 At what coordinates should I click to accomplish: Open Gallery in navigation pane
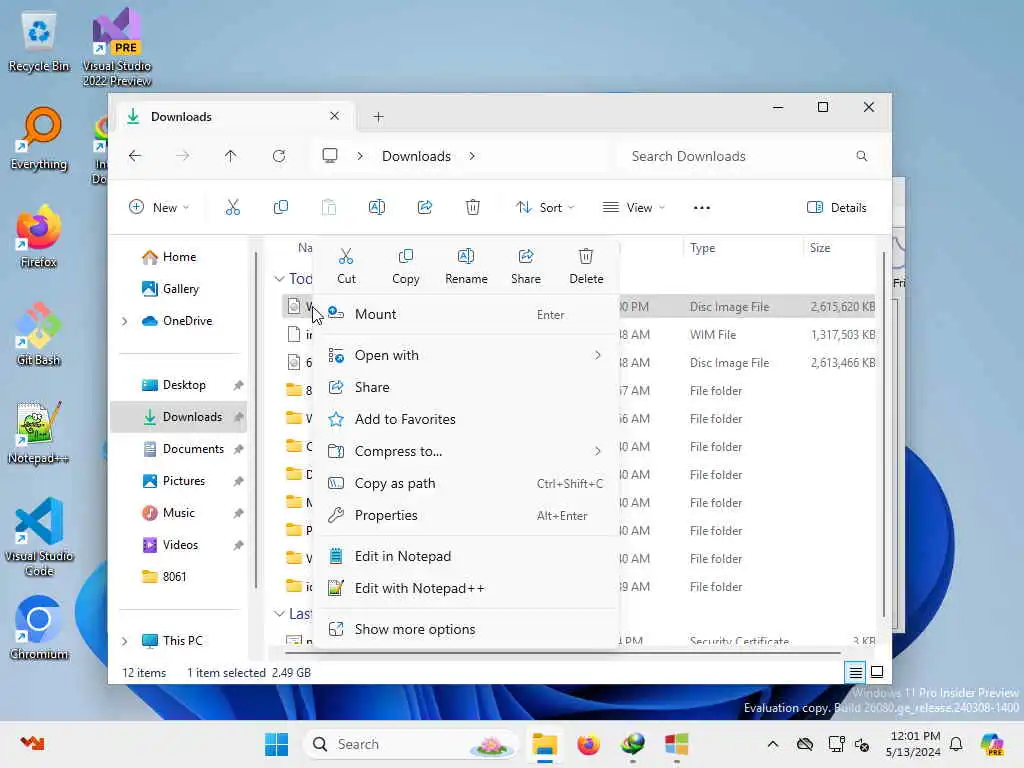click(181, 289)
